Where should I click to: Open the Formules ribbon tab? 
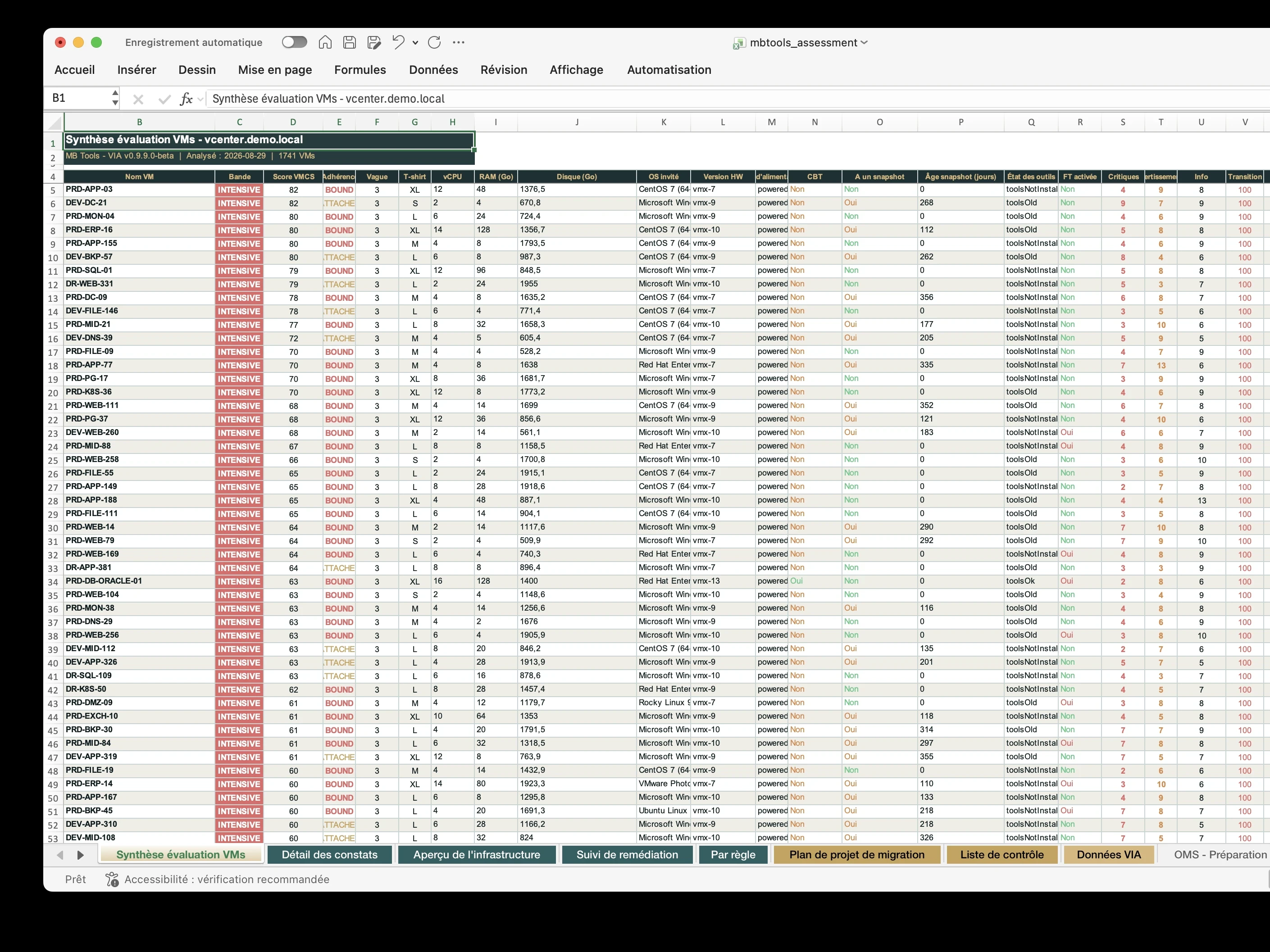(360, 69)
